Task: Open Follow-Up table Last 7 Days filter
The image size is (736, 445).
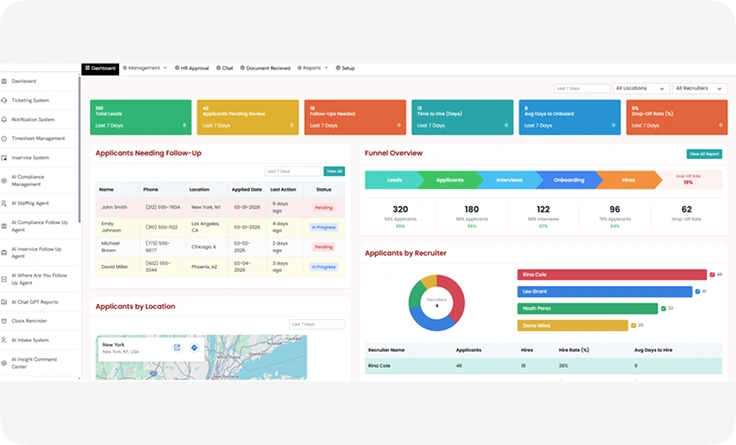Action: pyautogui.click(x=292, y=171)
